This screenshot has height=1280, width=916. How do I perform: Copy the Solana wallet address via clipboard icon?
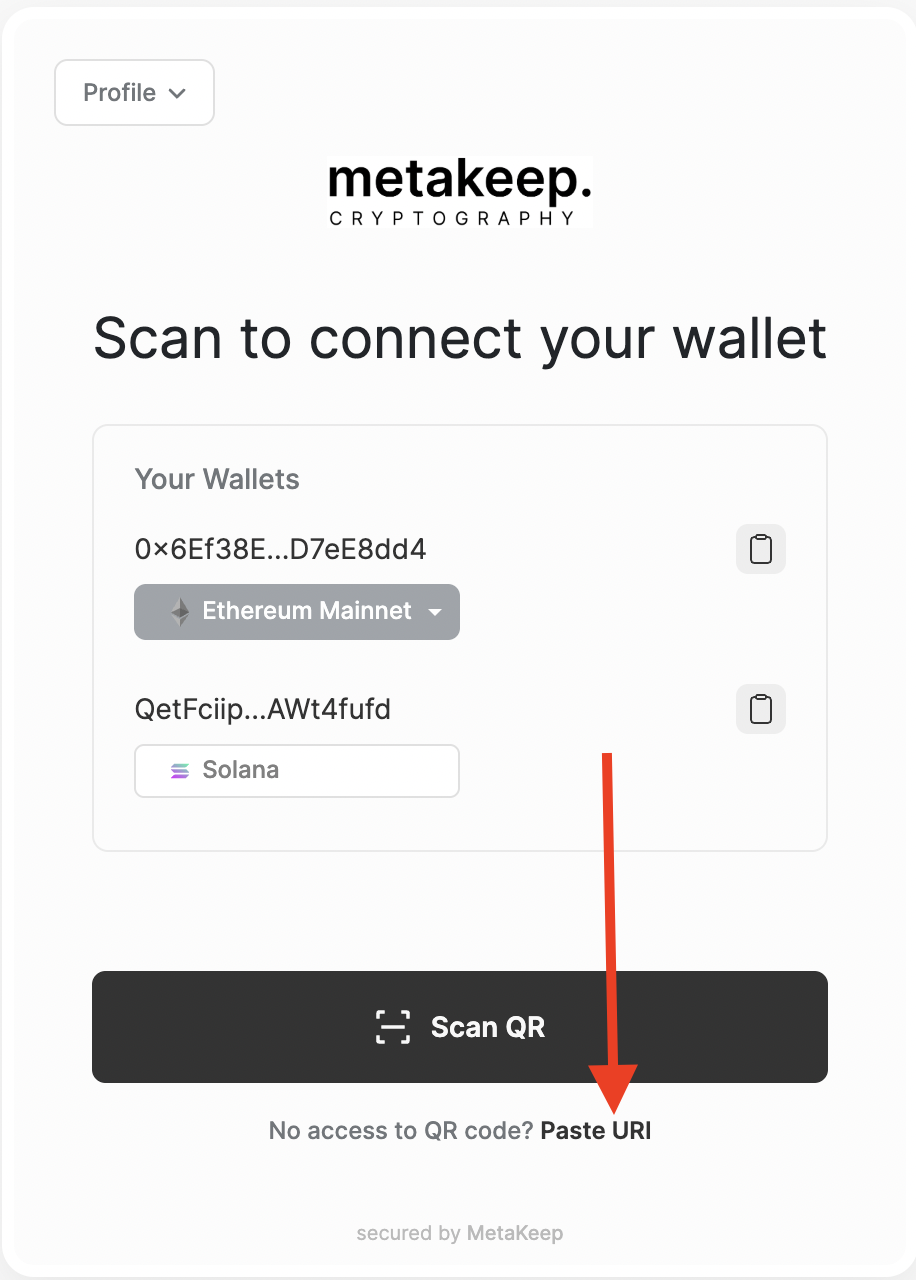[761, 709]
